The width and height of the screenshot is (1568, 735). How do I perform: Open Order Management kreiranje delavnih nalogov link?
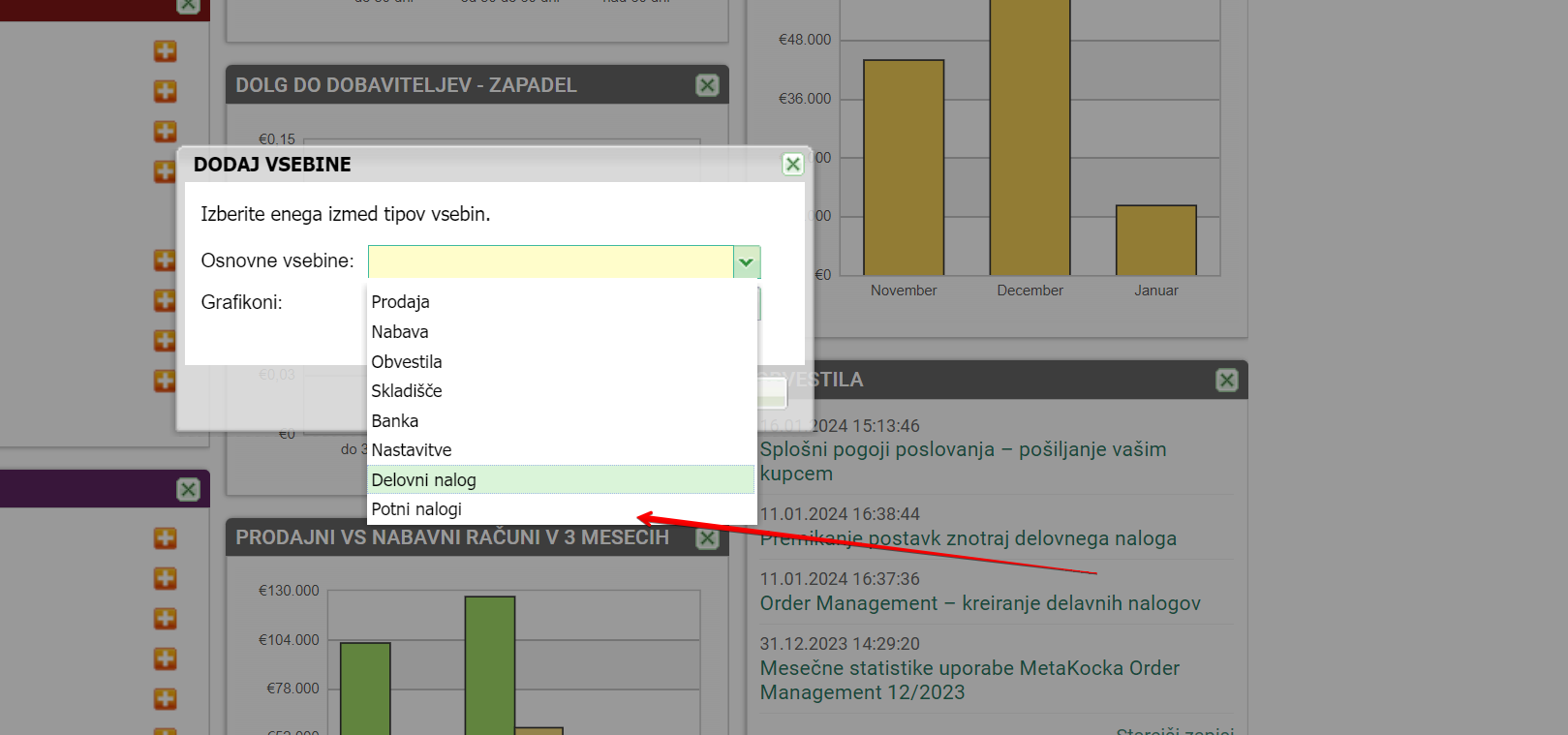[x=980, y=603]
